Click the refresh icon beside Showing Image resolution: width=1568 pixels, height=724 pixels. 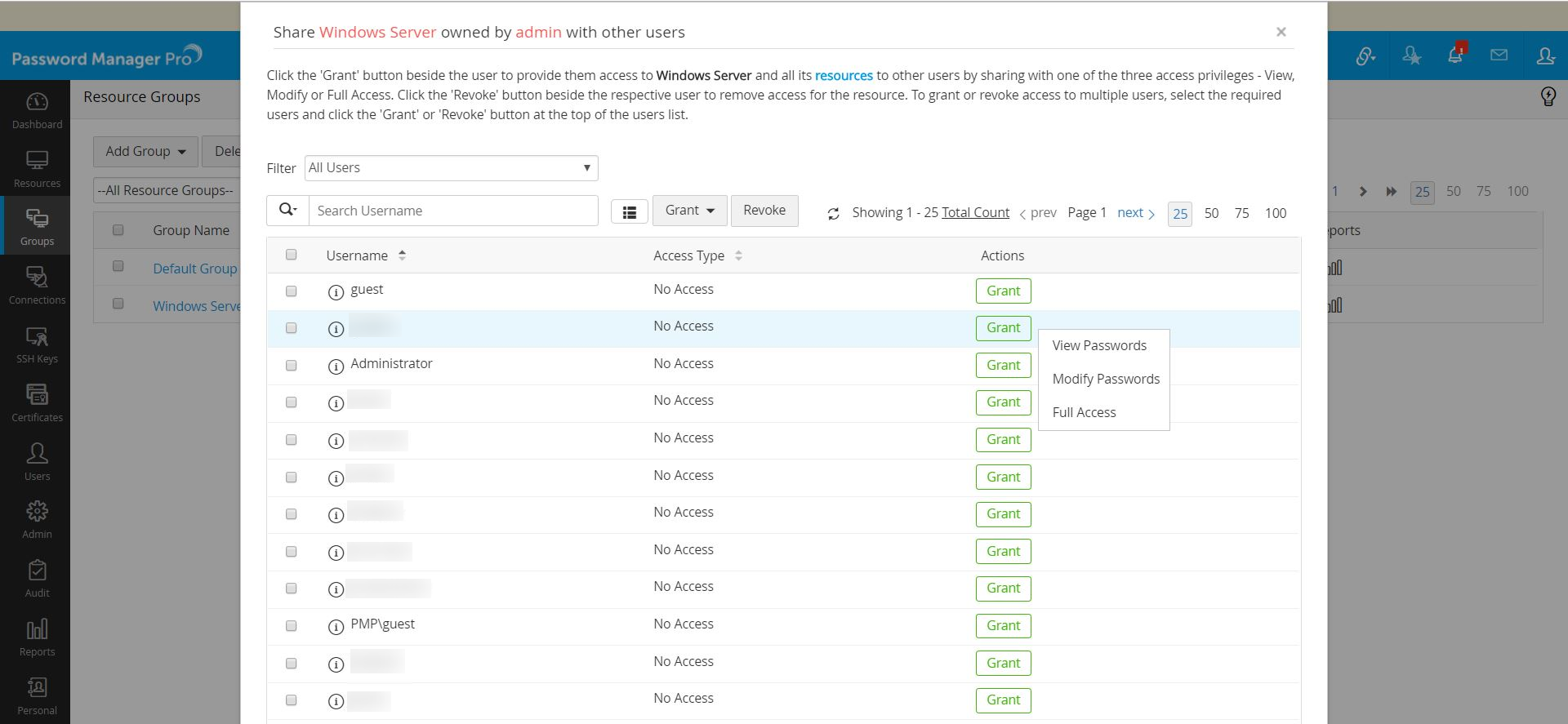point(833,214)
